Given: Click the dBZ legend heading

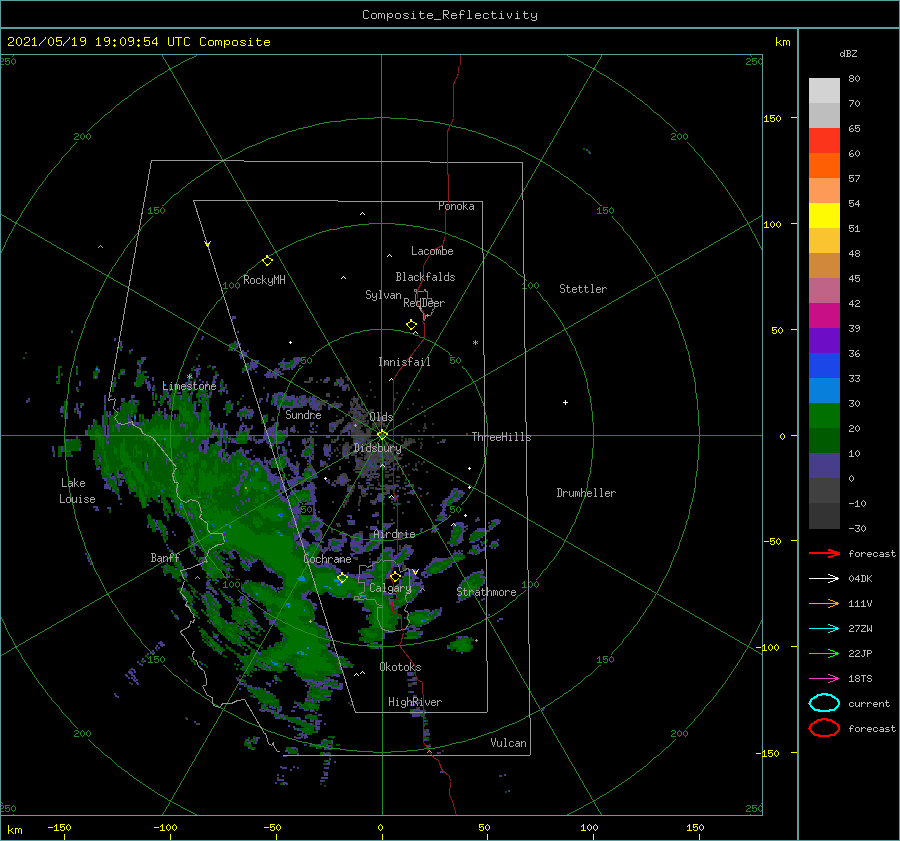Looking at the screenshot, I should (x=848, y=53).
